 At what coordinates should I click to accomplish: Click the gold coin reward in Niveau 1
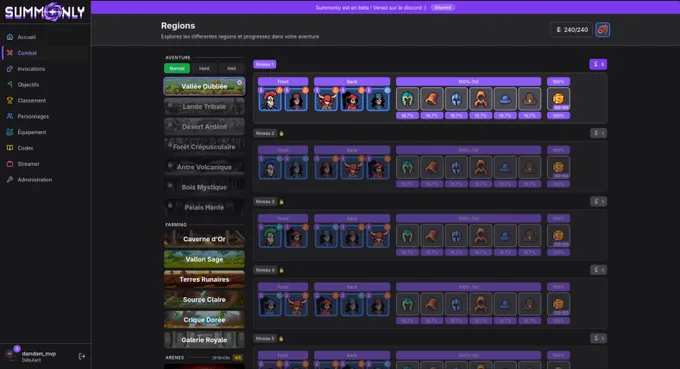559,99
